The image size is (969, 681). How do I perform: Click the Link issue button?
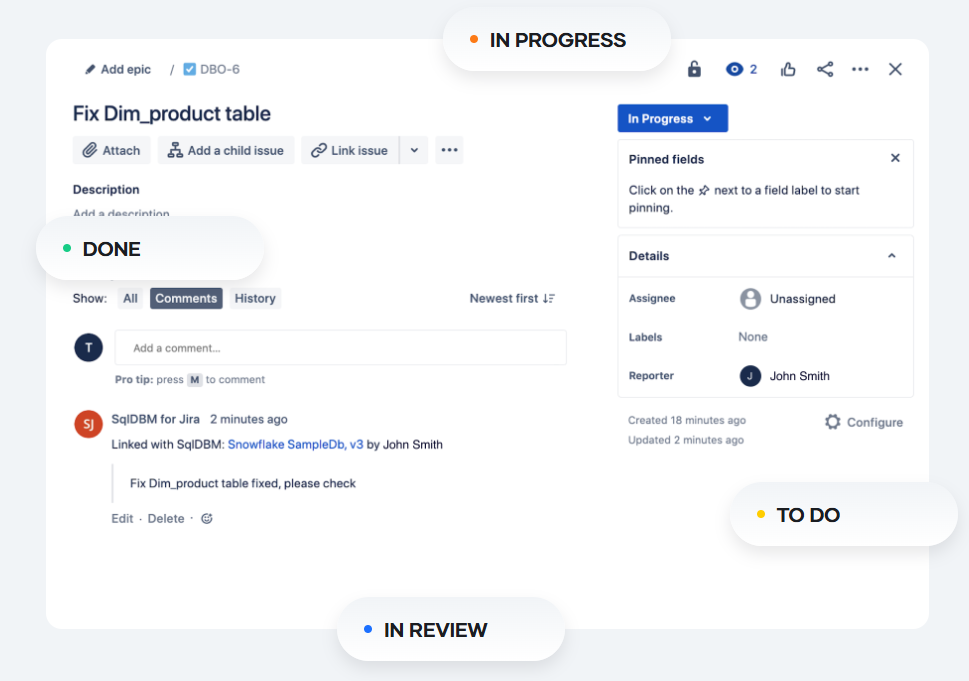350,150
